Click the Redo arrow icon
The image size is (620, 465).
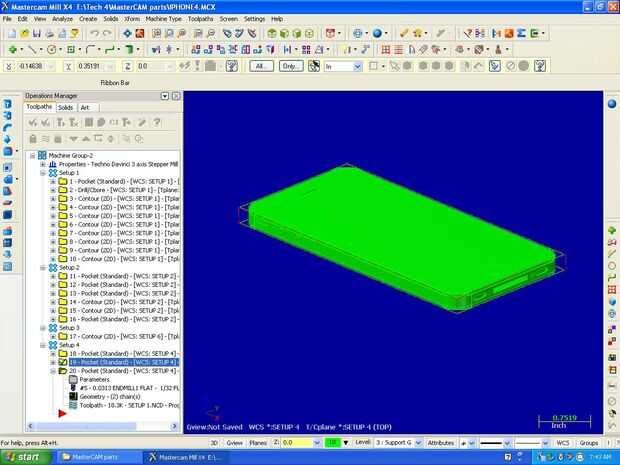click(107, 34)
